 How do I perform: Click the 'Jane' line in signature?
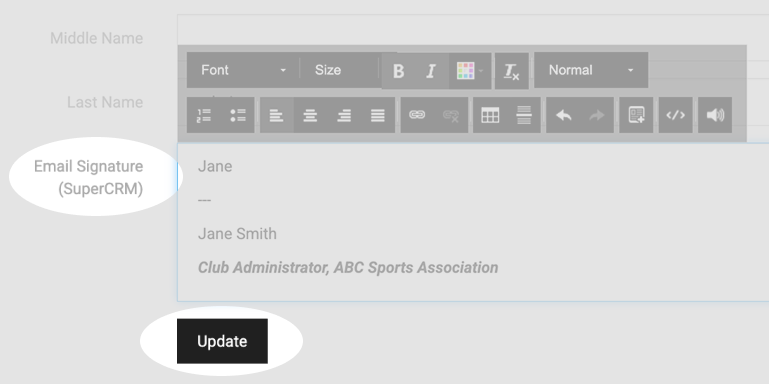(215, 167)
